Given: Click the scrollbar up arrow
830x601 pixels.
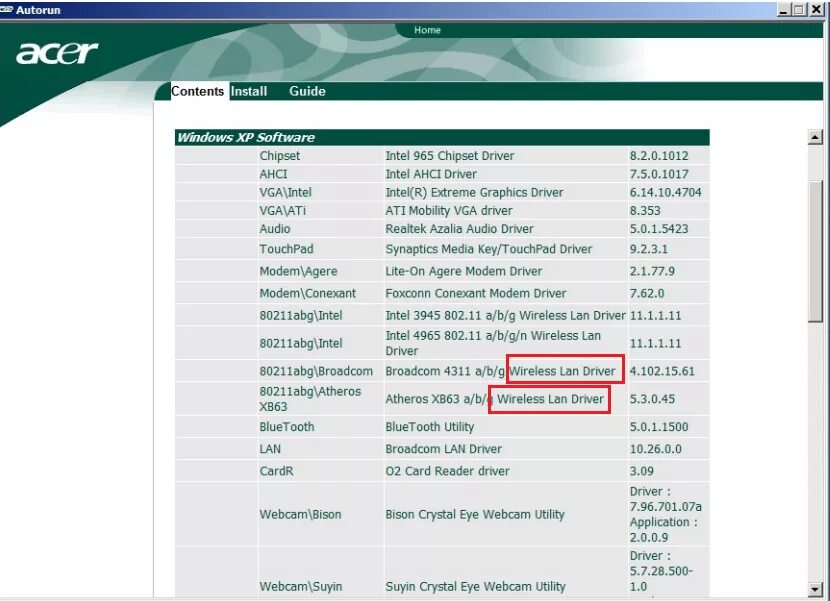Looking at the screenshot, I should 815,137.
